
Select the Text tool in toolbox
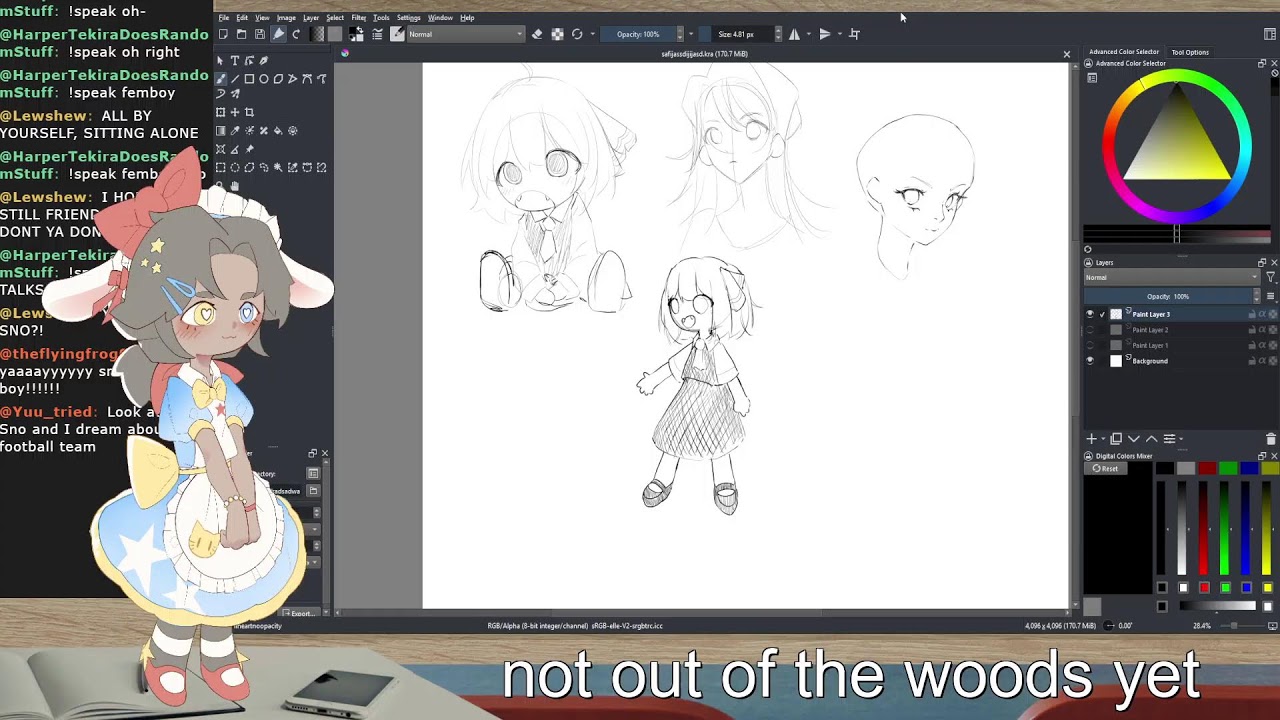click(235, 61)
